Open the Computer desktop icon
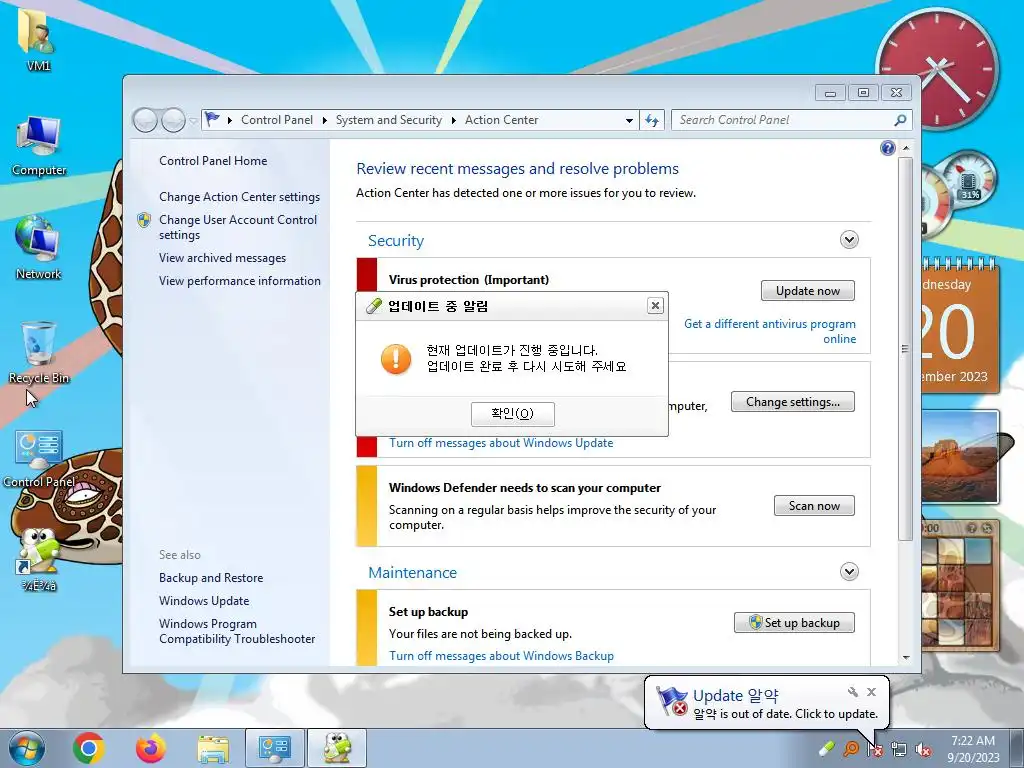1024x768 pixels. click(39, 146)
